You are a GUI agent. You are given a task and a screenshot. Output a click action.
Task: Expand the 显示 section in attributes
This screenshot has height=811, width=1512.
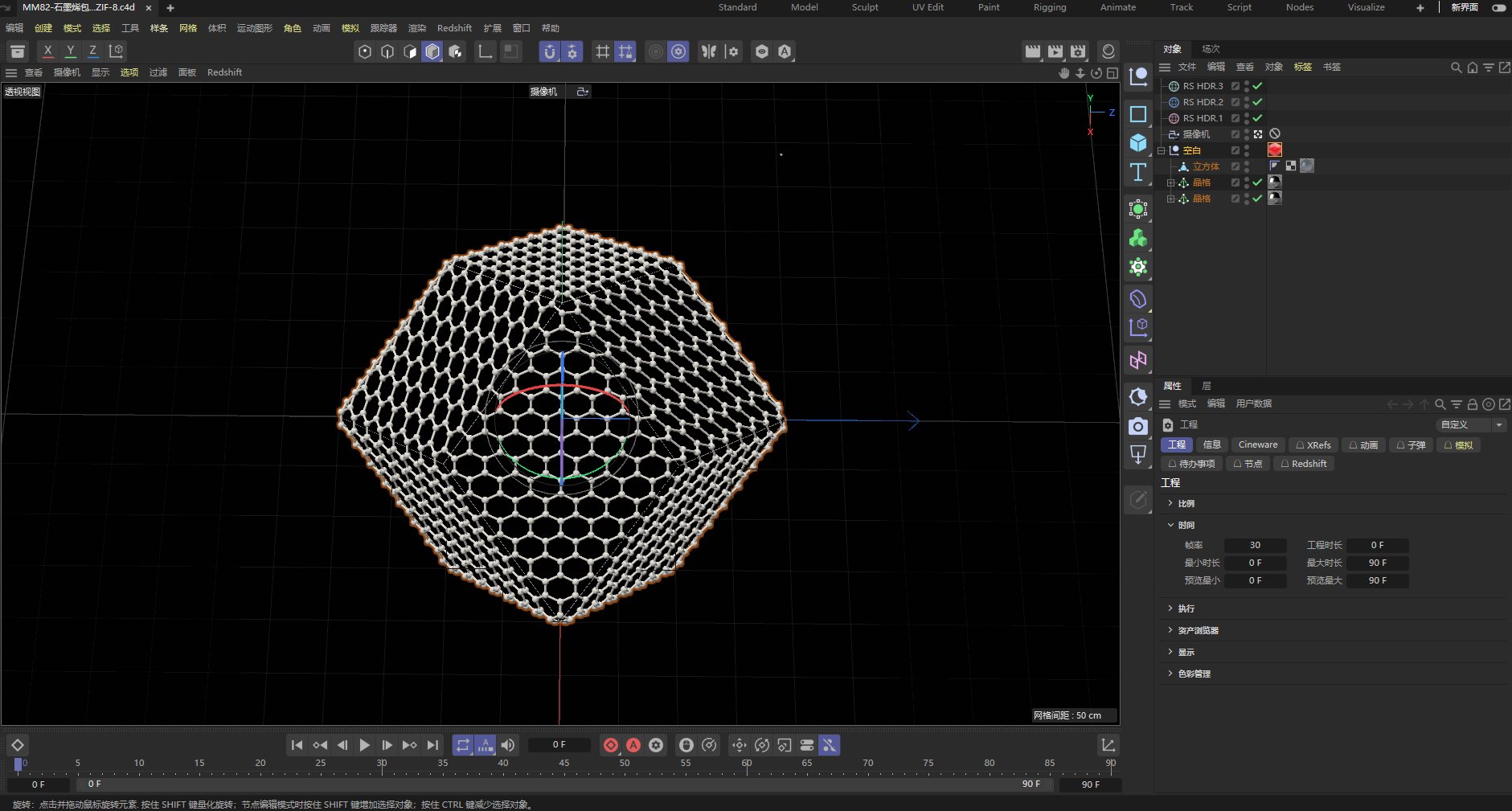[x=1170, y=652]
